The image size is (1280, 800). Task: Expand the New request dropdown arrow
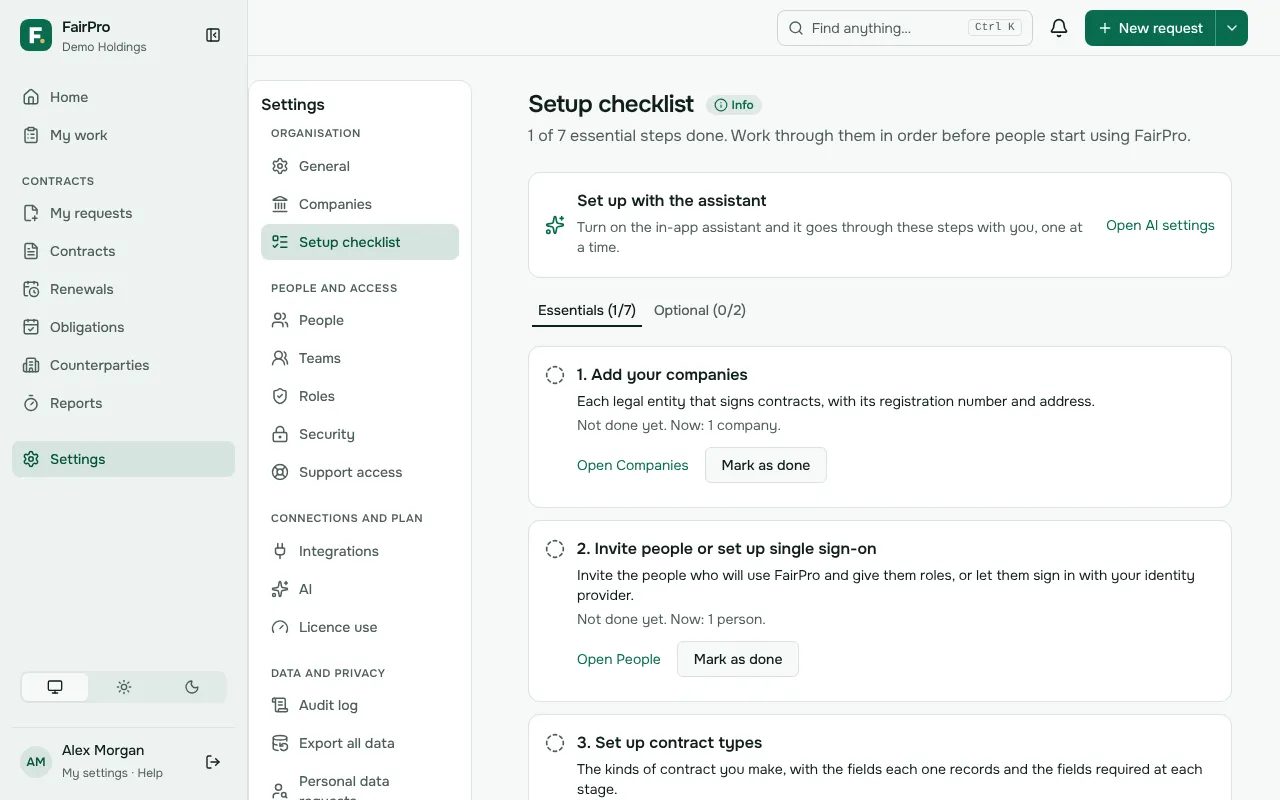point(1232,28)
